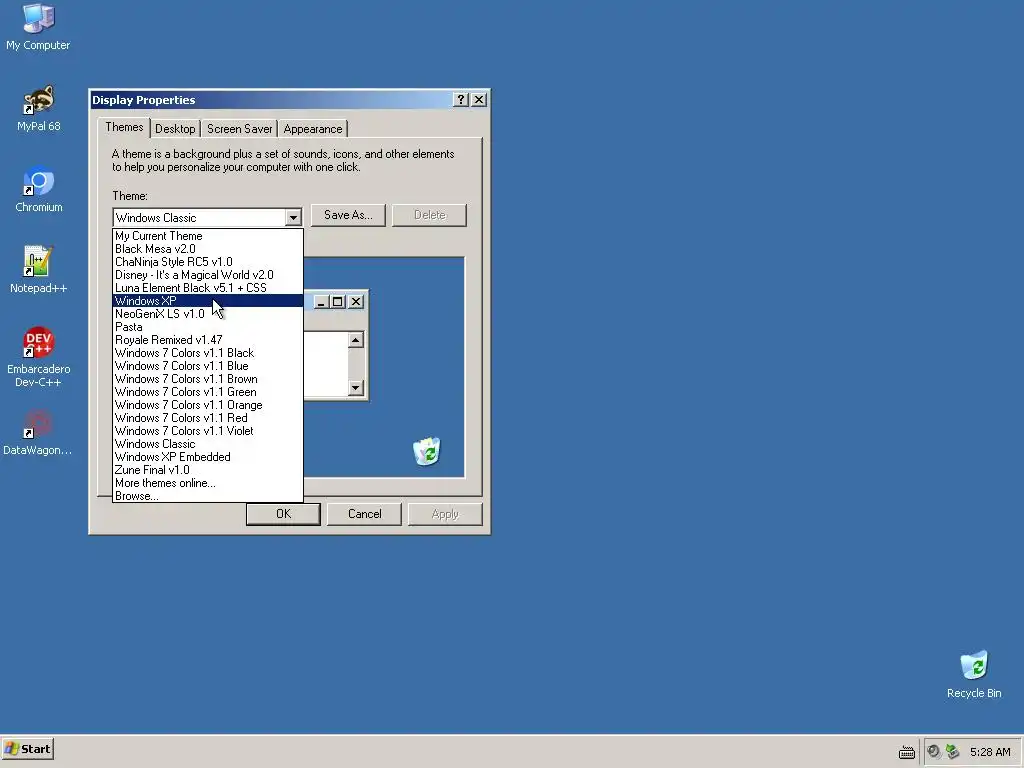The width and height of the screenshot is (1024, 768).
Task: Select Windows 7 Colors v1.1 Blue
Action: click(208, 366)
